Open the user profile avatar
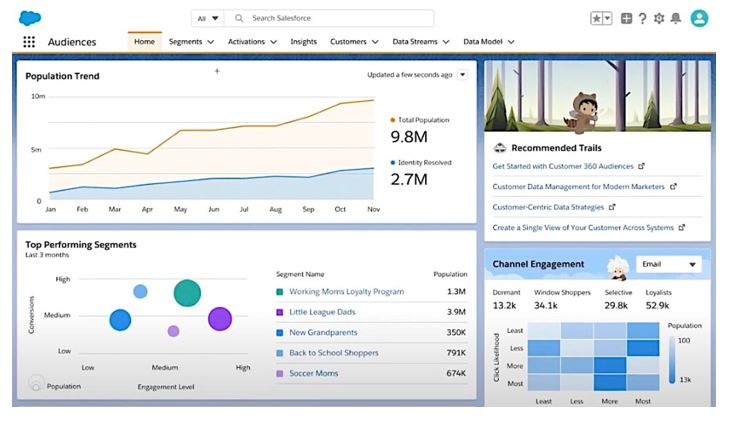 click(x=699, y=18)
